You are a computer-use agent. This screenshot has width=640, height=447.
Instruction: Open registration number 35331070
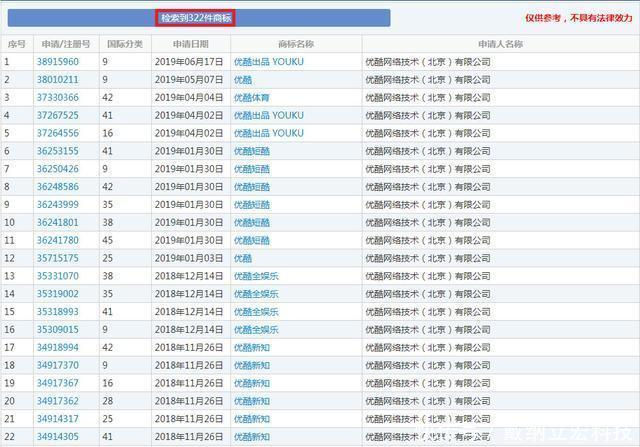click(x=58, y=276)
